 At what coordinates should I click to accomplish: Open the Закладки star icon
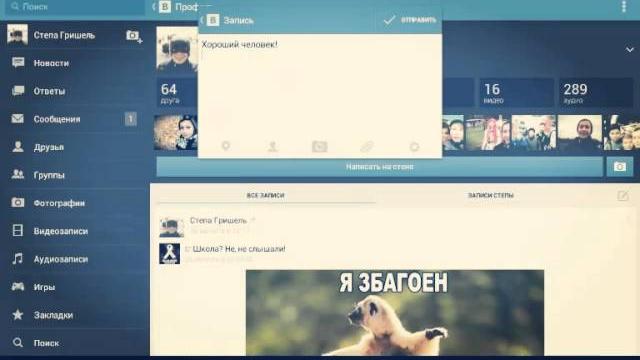pyautogui.click(x=18, y=314)
